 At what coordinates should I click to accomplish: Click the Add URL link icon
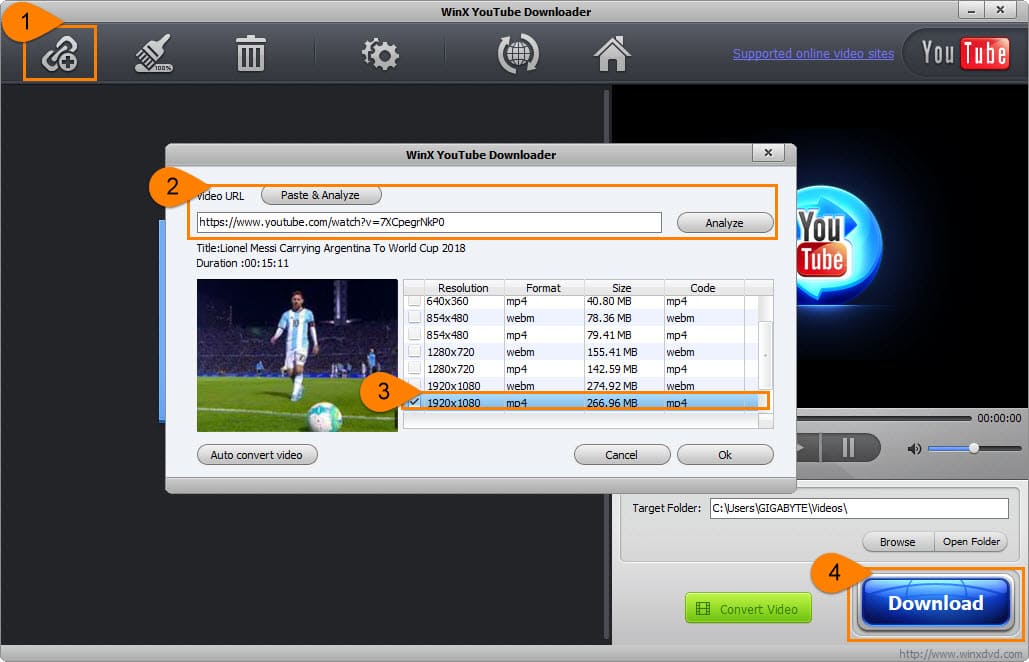coord(60,54)
